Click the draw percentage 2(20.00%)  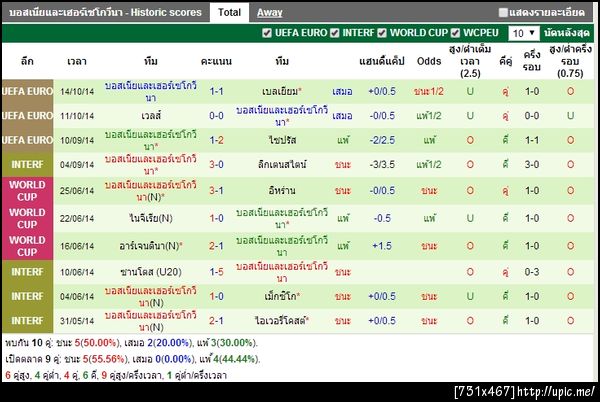click(169, 343)
